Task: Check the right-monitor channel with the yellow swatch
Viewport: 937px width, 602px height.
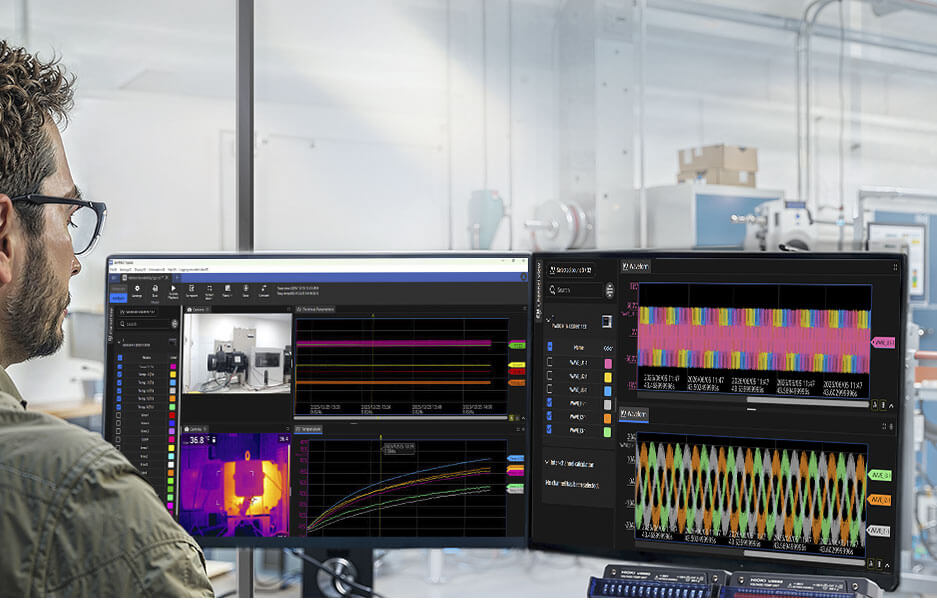Action: 550,377
